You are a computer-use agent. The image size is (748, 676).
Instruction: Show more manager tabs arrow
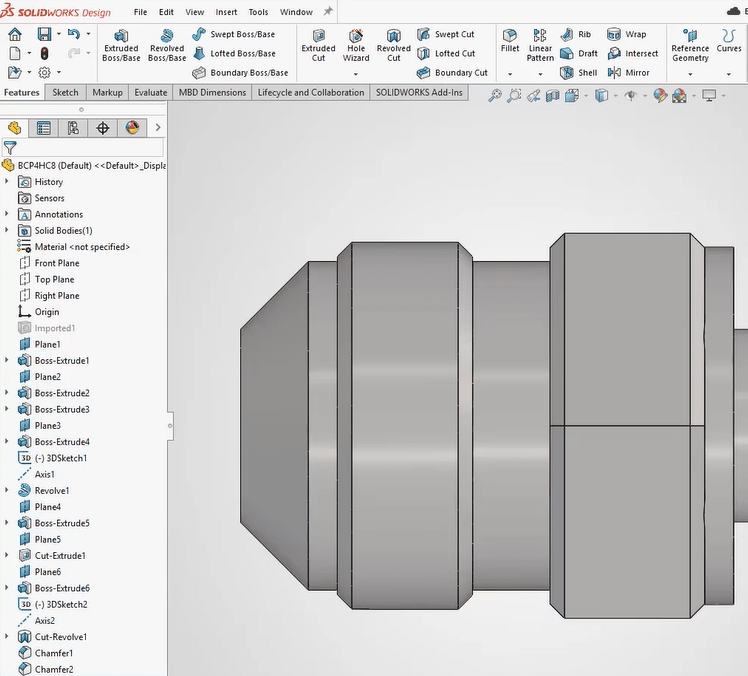(x=158, y=127)
